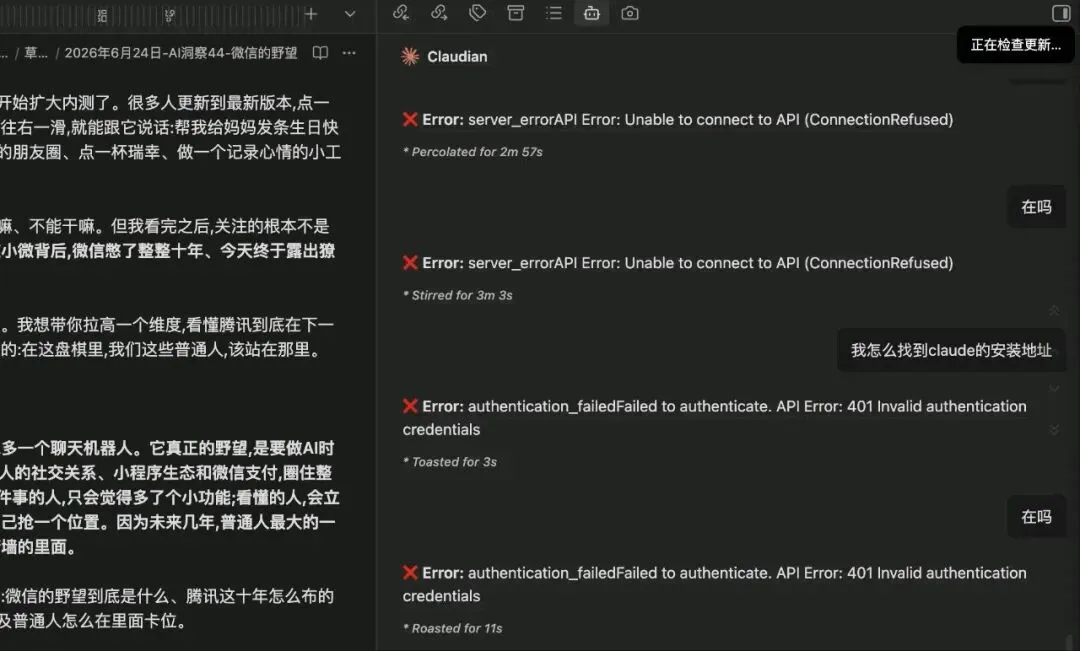
Task: Place cursor in line '嘛、不能干嘛。但我看完之后'
Action: [165, 227]
